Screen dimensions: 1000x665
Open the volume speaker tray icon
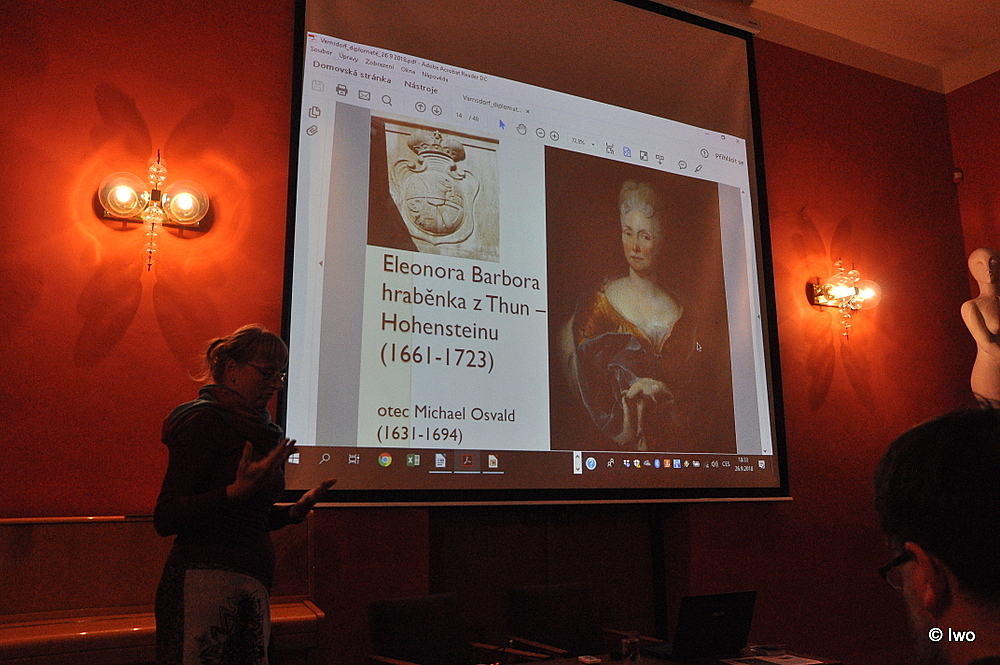714,464
